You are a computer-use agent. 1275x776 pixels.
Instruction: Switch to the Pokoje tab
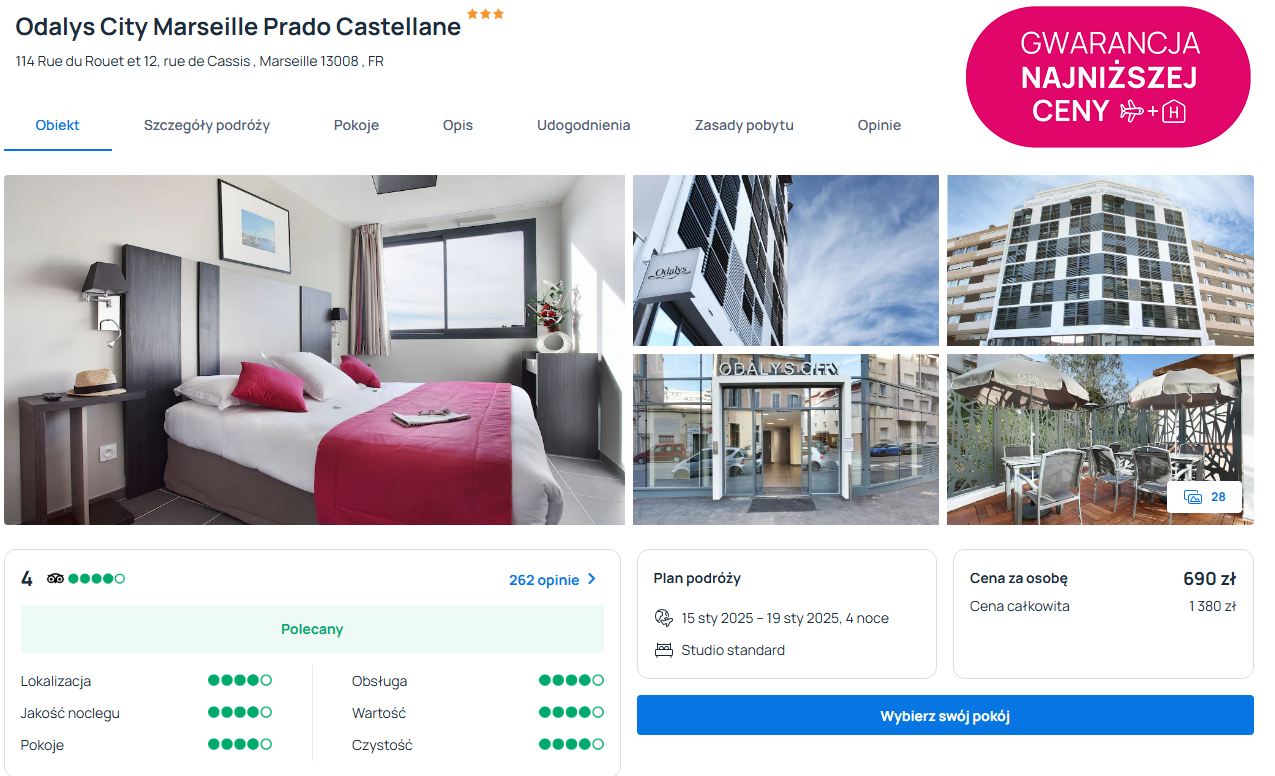click(356, 125)
